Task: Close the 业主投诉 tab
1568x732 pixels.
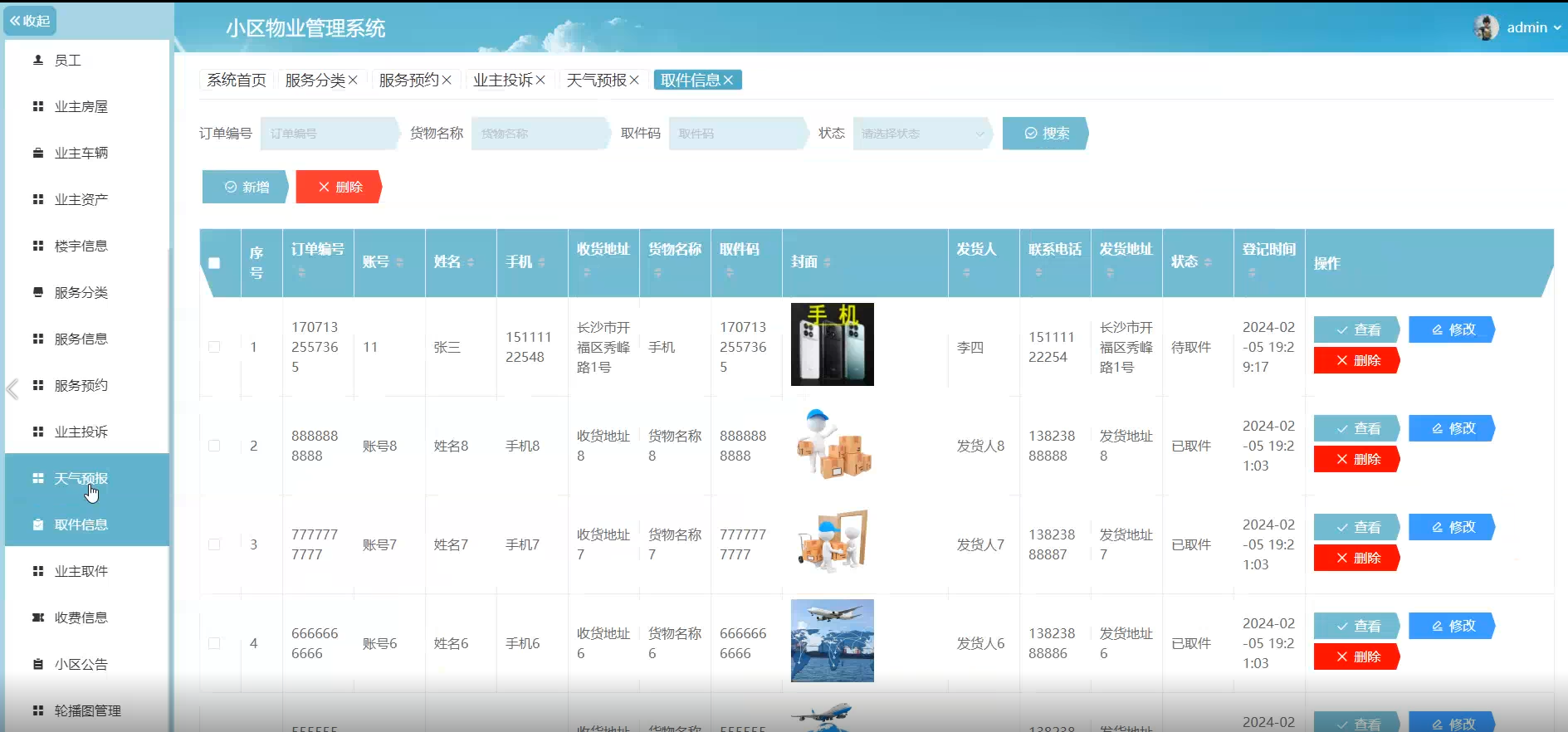Action: (x=540, y=81)
